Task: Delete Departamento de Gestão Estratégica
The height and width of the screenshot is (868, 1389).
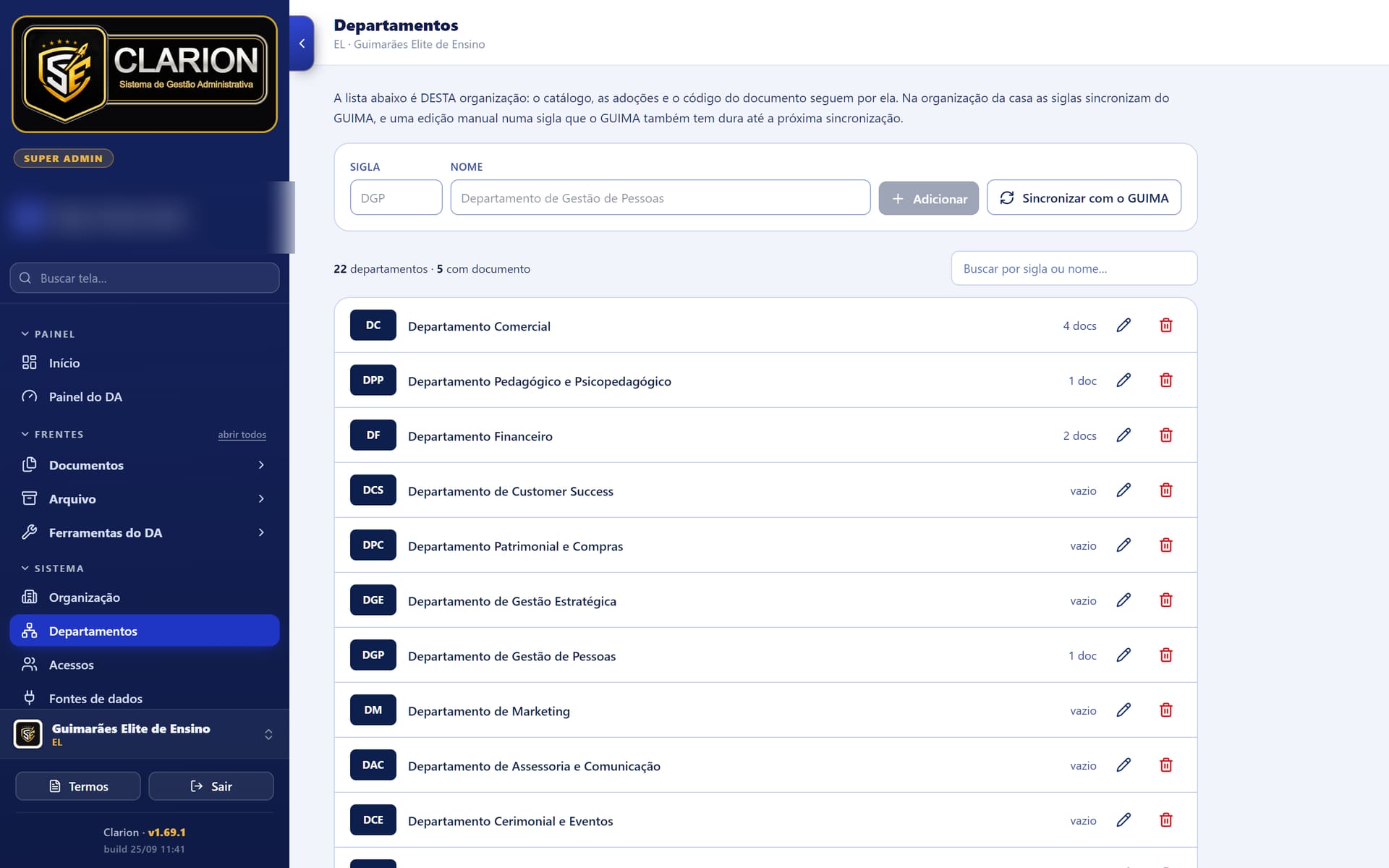Action: click(x=1166, y=600)
